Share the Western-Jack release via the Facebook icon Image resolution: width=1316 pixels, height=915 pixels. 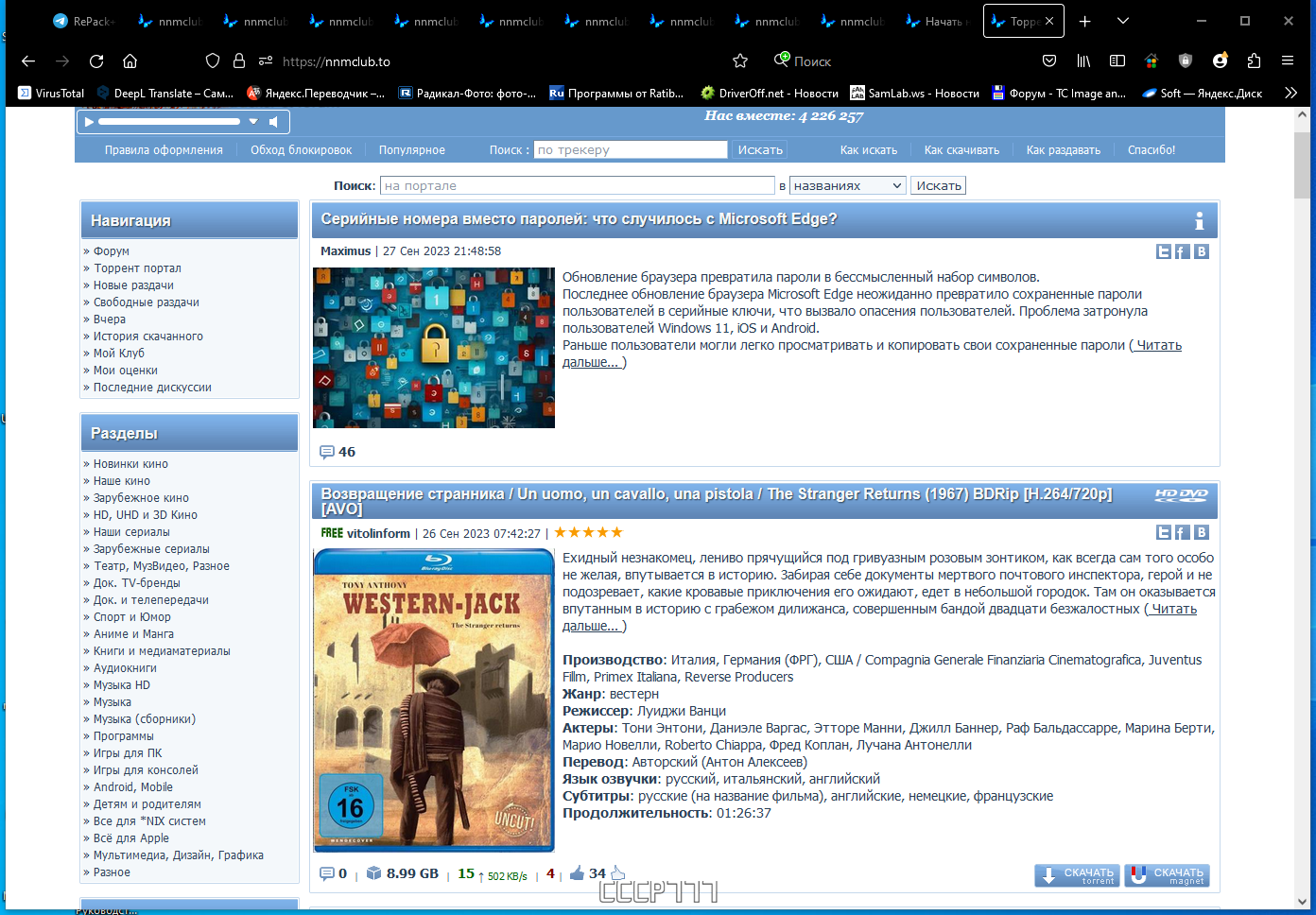pos(1183,532)
